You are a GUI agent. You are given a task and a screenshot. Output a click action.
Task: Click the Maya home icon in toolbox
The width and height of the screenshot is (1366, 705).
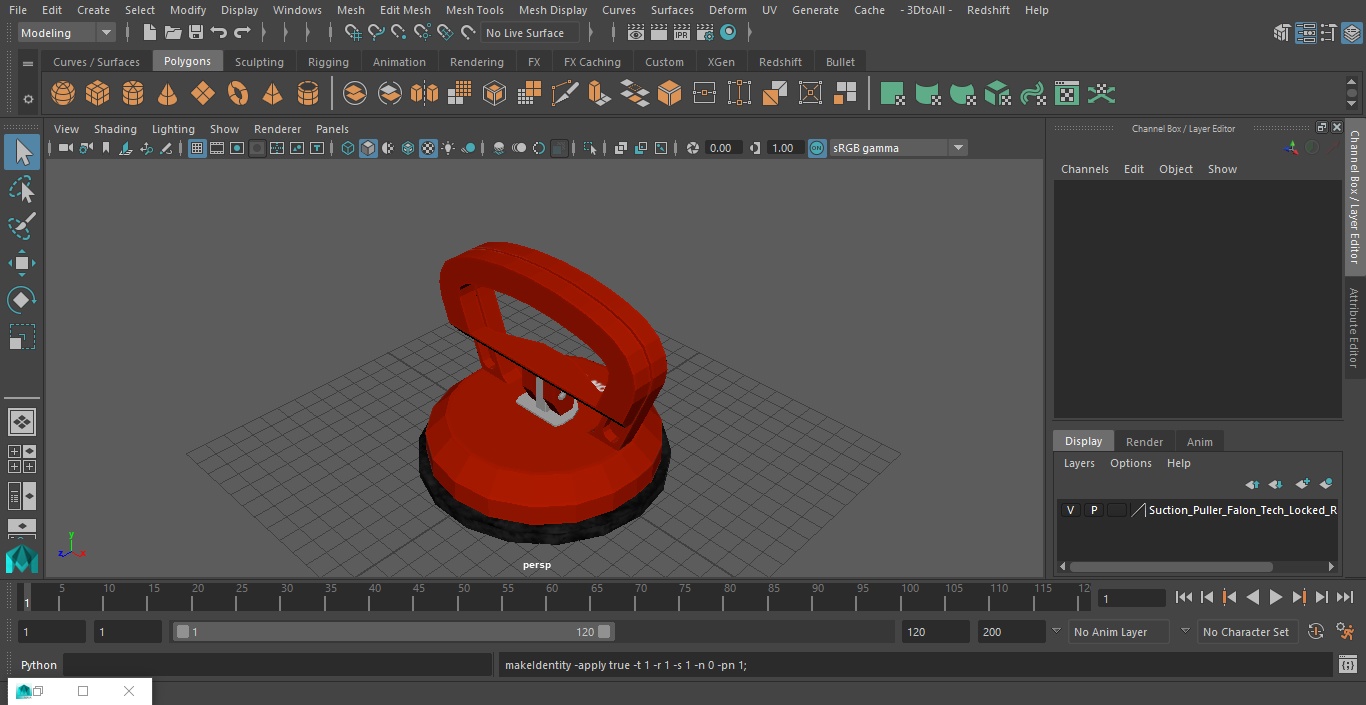point(22,558)
